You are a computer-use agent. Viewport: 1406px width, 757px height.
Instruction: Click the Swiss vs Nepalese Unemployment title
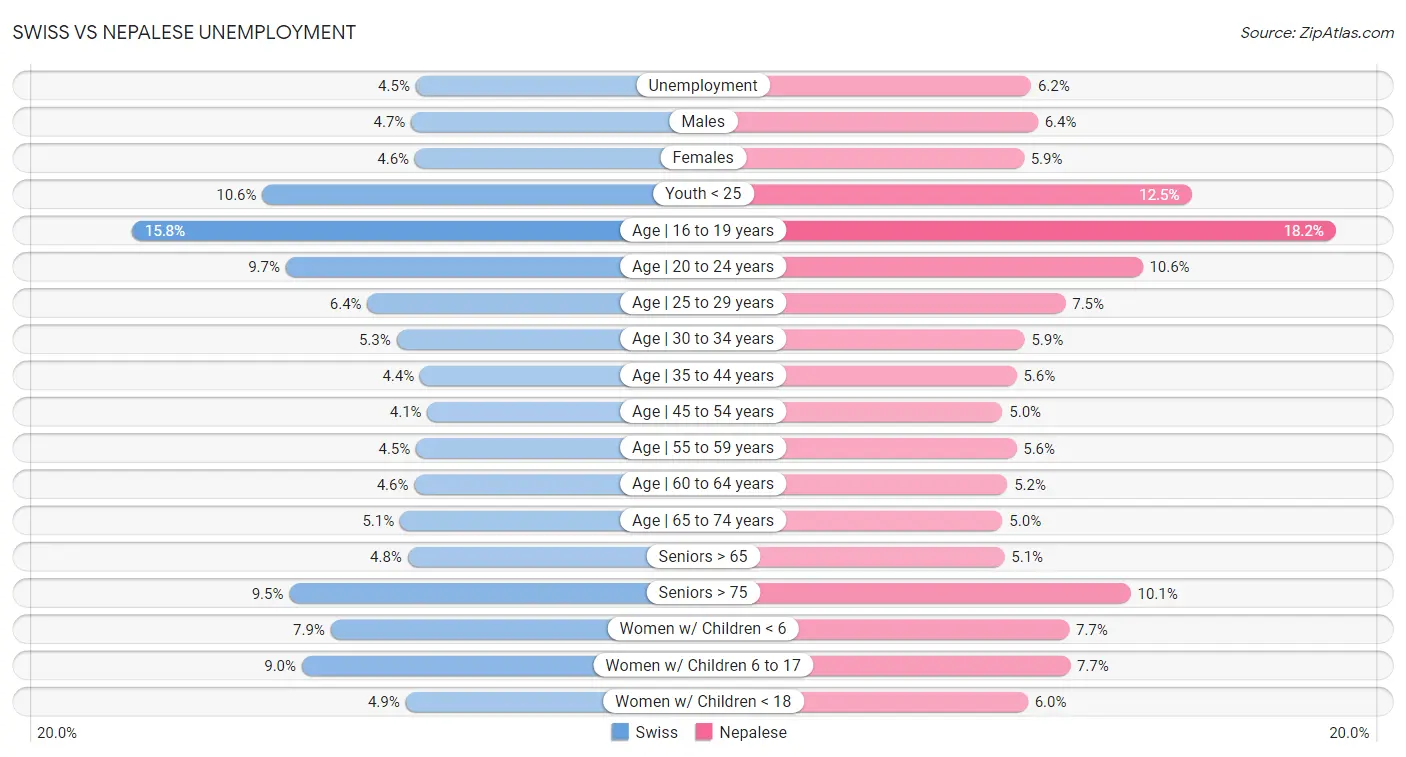click(x=184, y=32)
